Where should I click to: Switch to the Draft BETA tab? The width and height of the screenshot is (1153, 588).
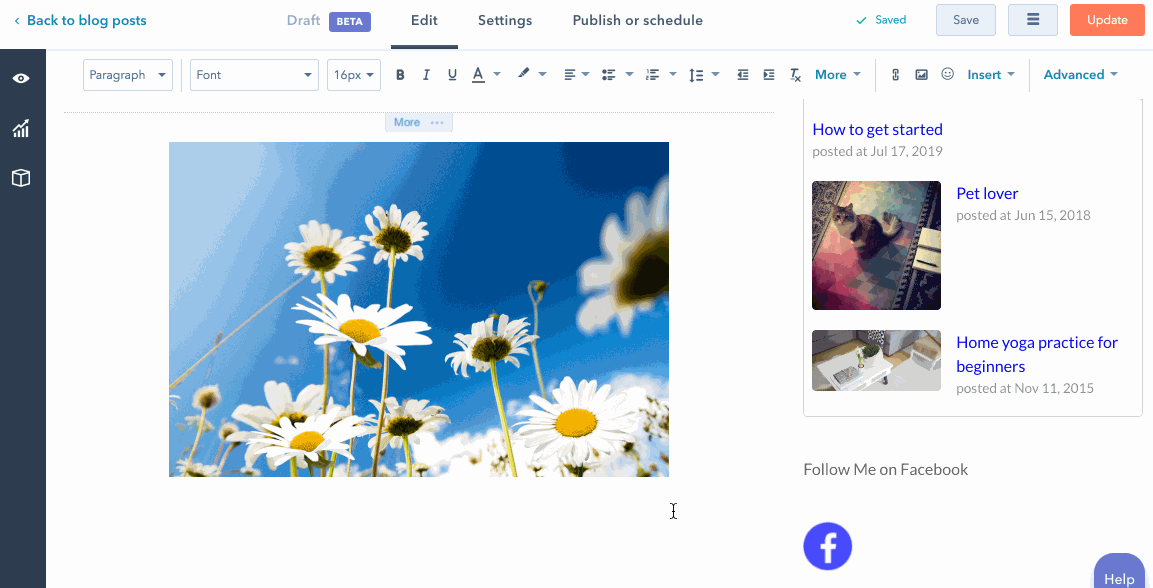[x=329, y=21]
